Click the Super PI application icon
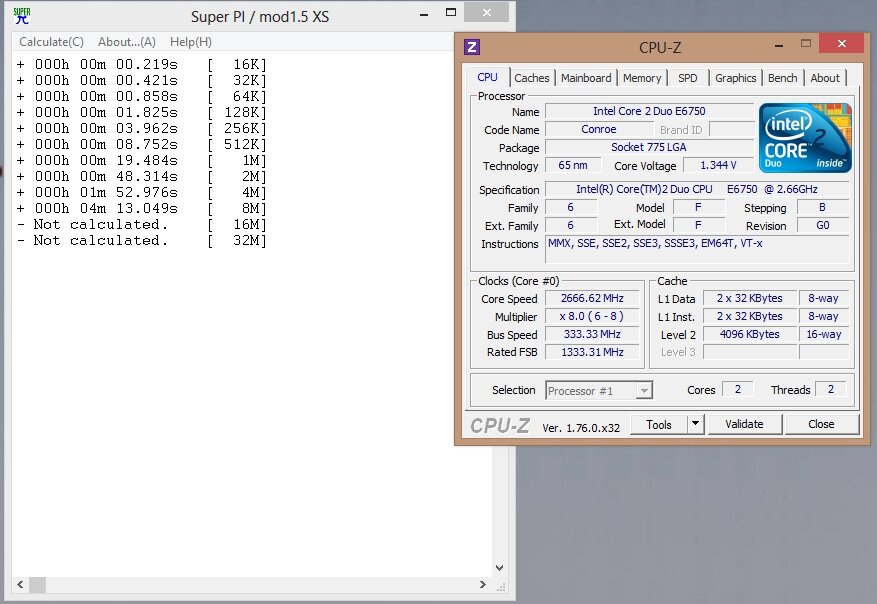This screenshot has width=877, height=604. (x=21, y=15)
